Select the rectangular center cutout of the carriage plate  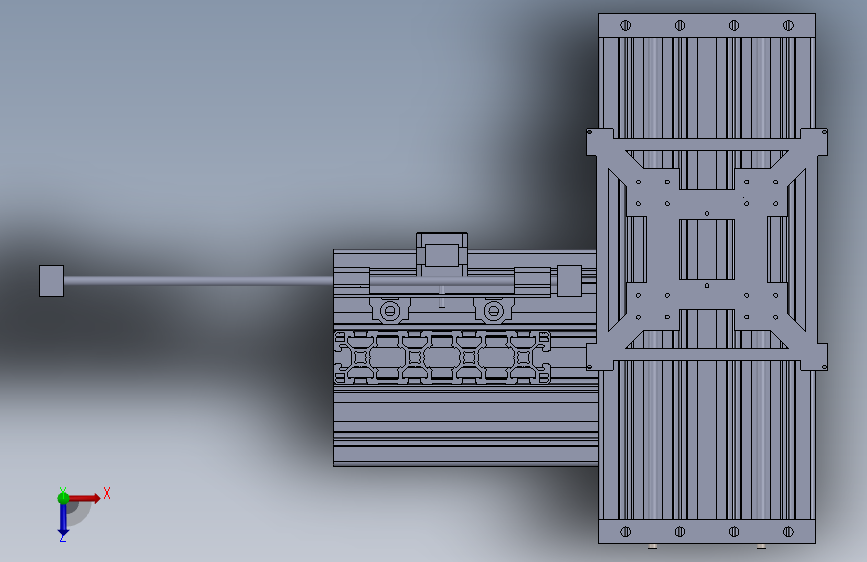click(707, 249)
